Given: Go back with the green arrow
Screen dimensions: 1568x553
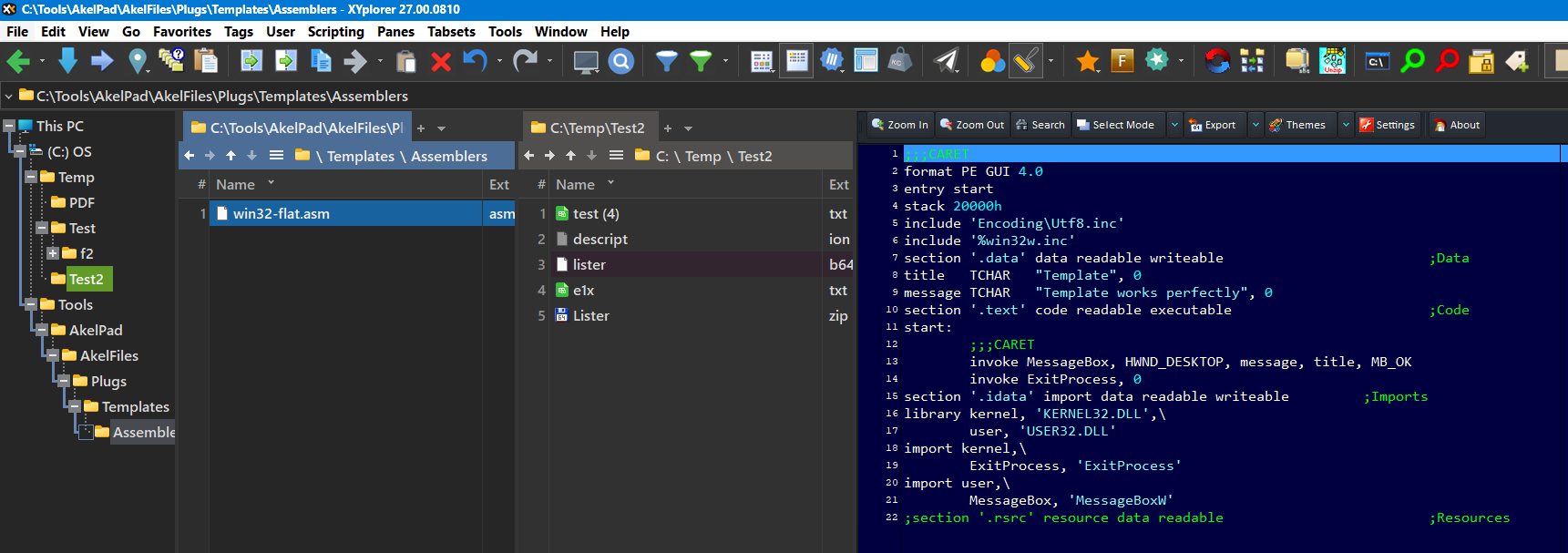Looking at the screenshot, I should pos(18,61).
